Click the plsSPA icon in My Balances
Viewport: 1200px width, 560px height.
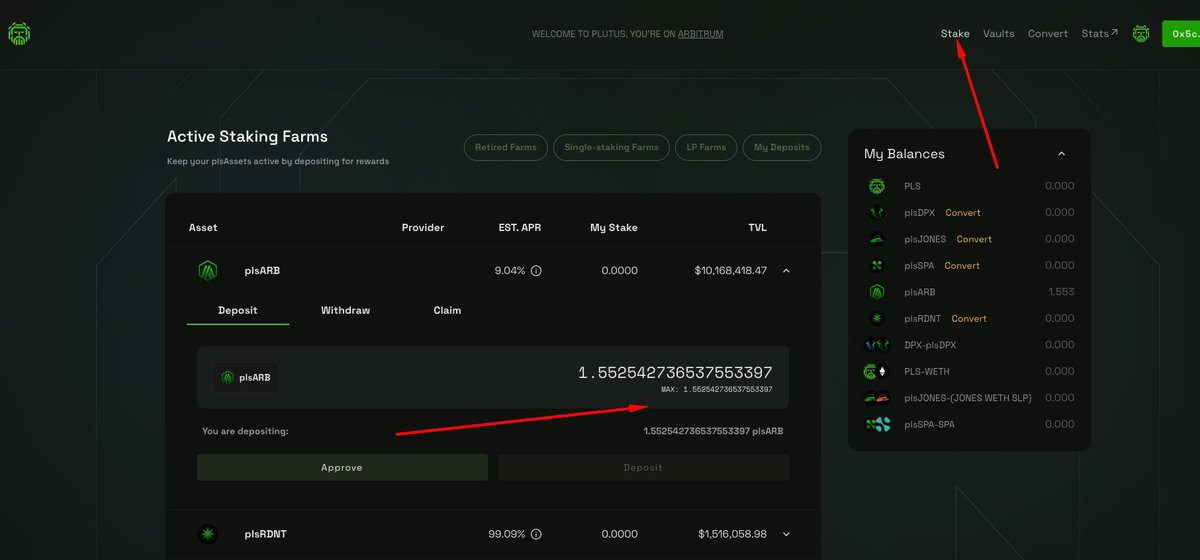[876, 265]
